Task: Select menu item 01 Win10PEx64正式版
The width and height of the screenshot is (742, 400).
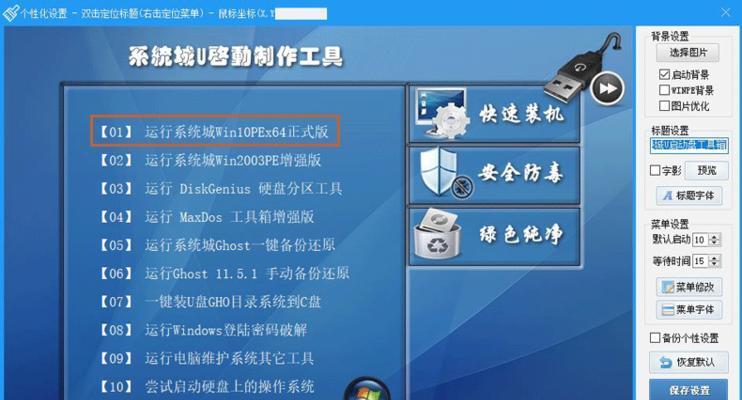Action: pos(215,131)
